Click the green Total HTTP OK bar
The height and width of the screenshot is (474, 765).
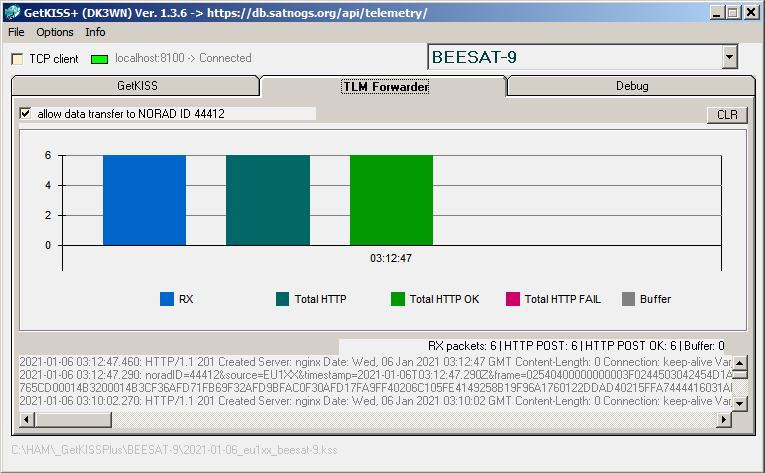click(x=391, y=200)
